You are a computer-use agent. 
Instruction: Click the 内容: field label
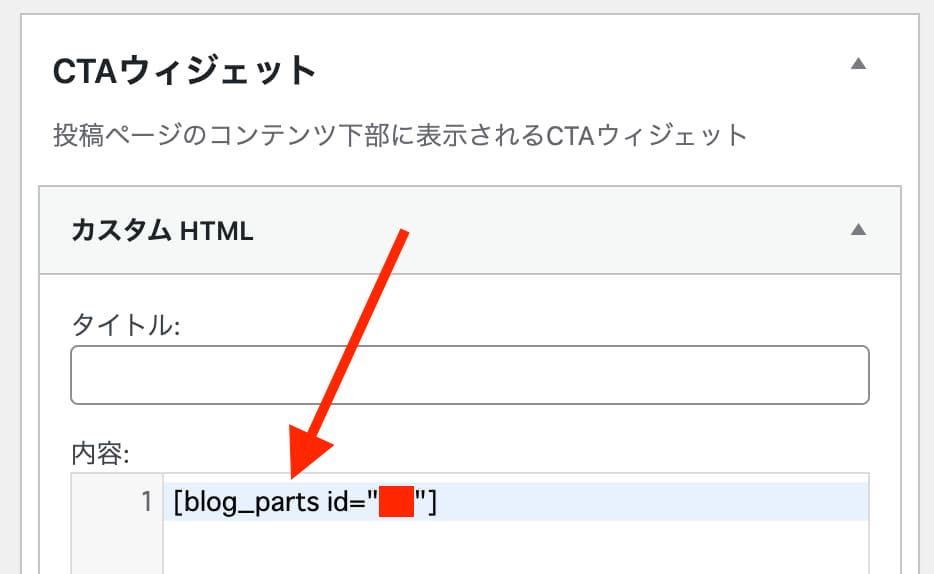(99, 453)
